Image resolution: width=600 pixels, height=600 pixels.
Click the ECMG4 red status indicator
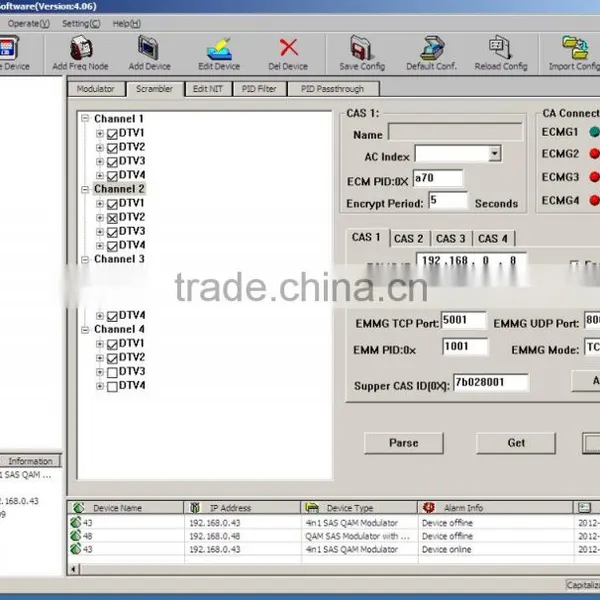[594, 200]
